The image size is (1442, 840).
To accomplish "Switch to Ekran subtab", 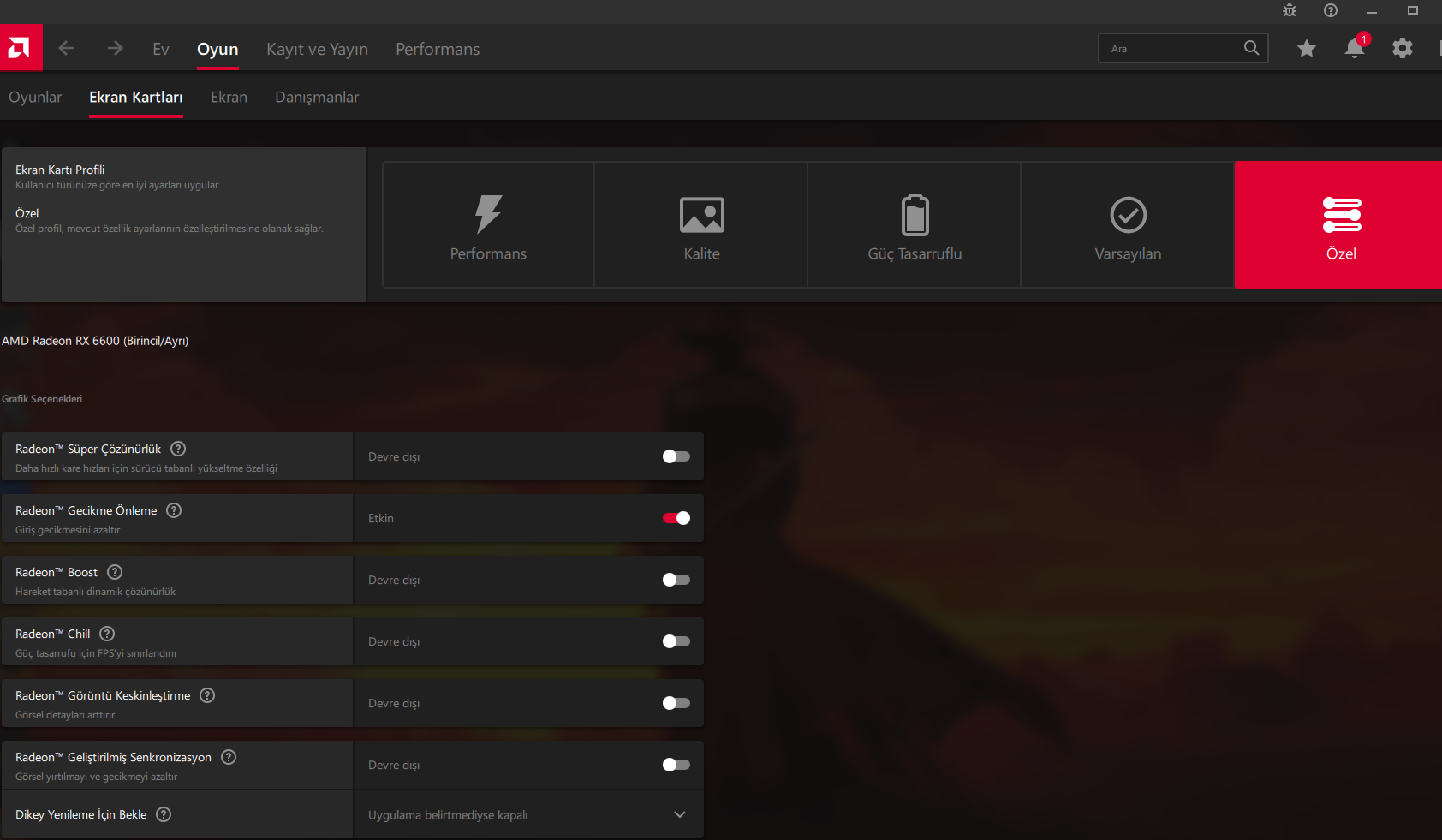I will (x=229, y=97).
